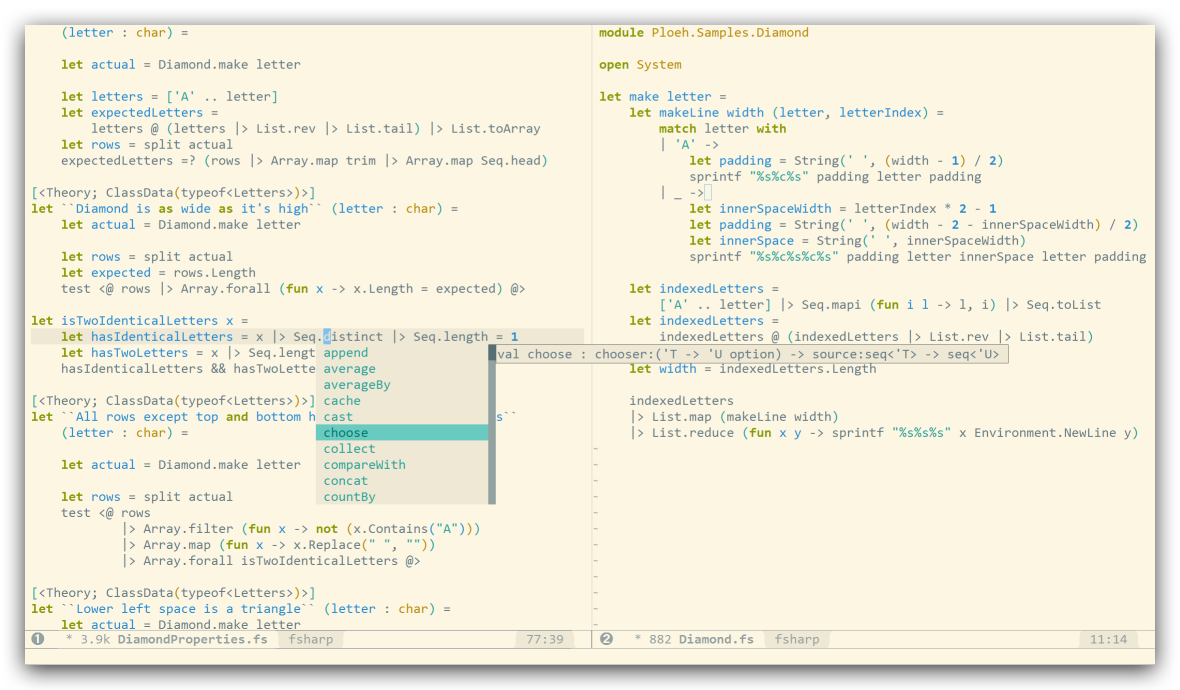Click modified asterisk before DiamondProperties.fs
Viewport: 1180px width, 690px height.
[x=69, y=639]
